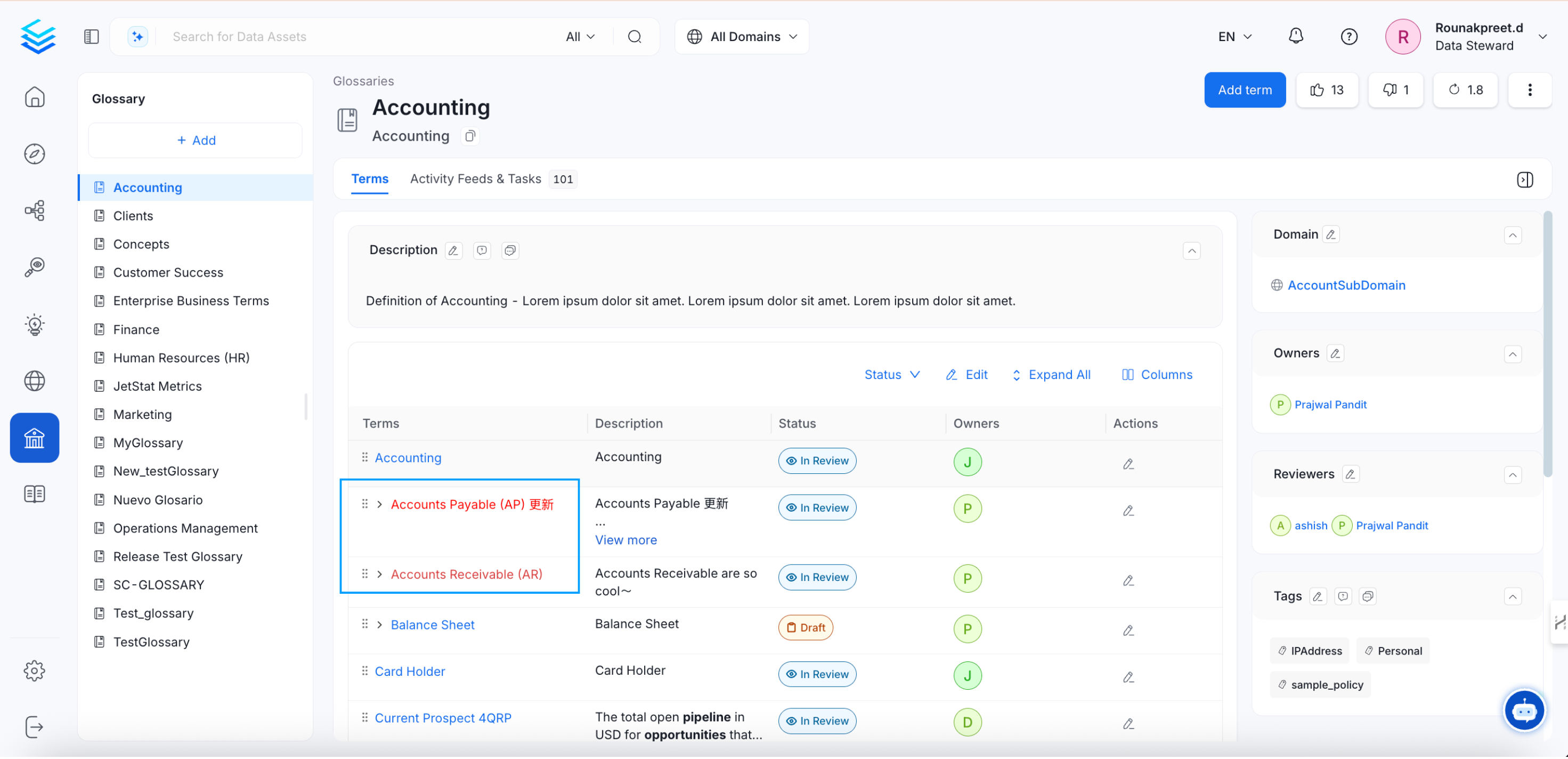This screenshot has width=1568, height=759.
Task: Open notifications bell icon
Action: click(x=1295, y=37)
